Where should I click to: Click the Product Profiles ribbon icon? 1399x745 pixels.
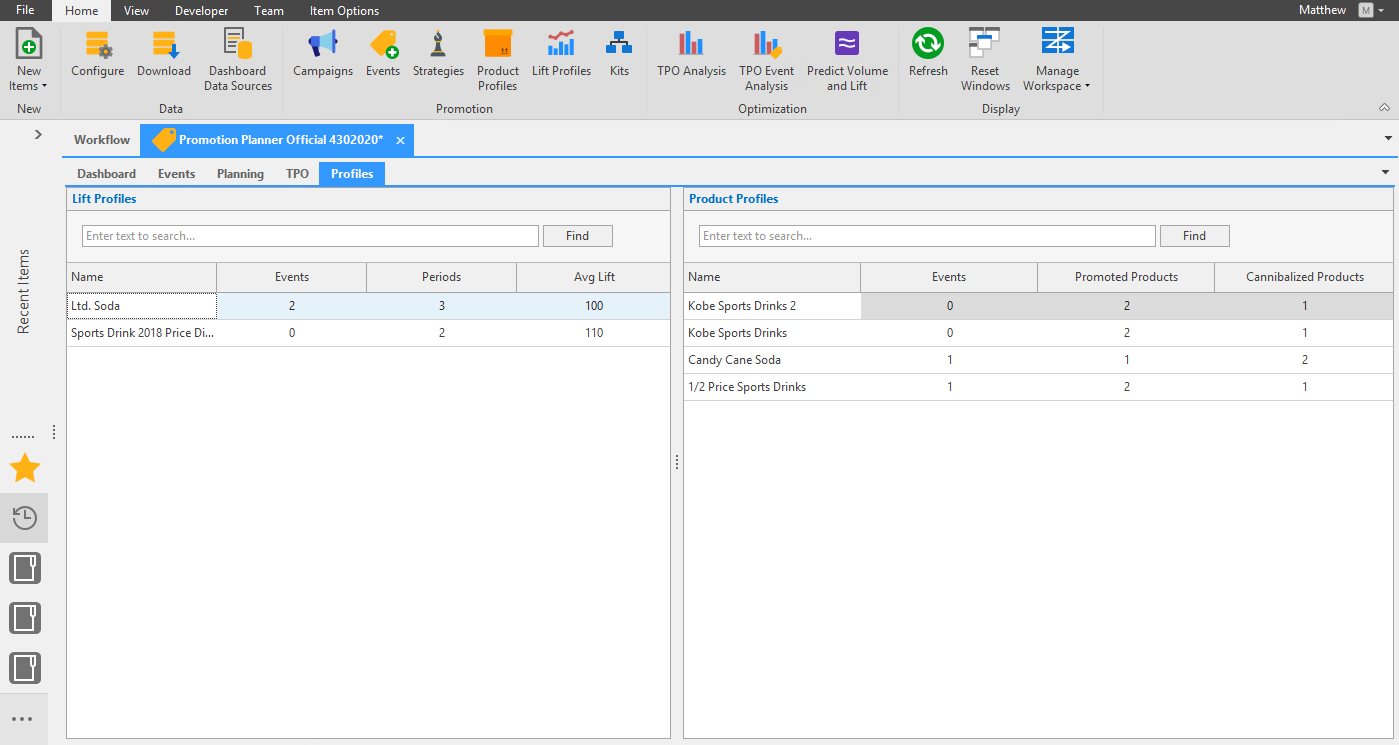tap(498, 60)
